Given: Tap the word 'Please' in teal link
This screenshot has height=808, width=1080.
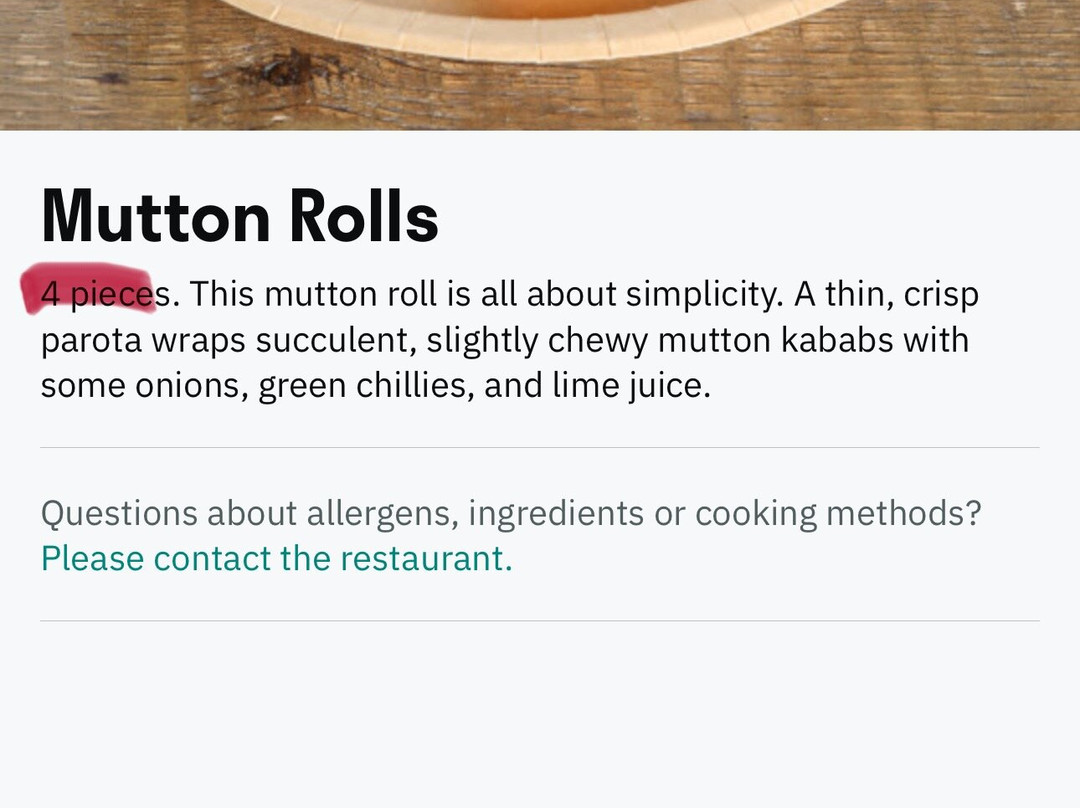Looking at the screenshot, I should pos(92,559).
